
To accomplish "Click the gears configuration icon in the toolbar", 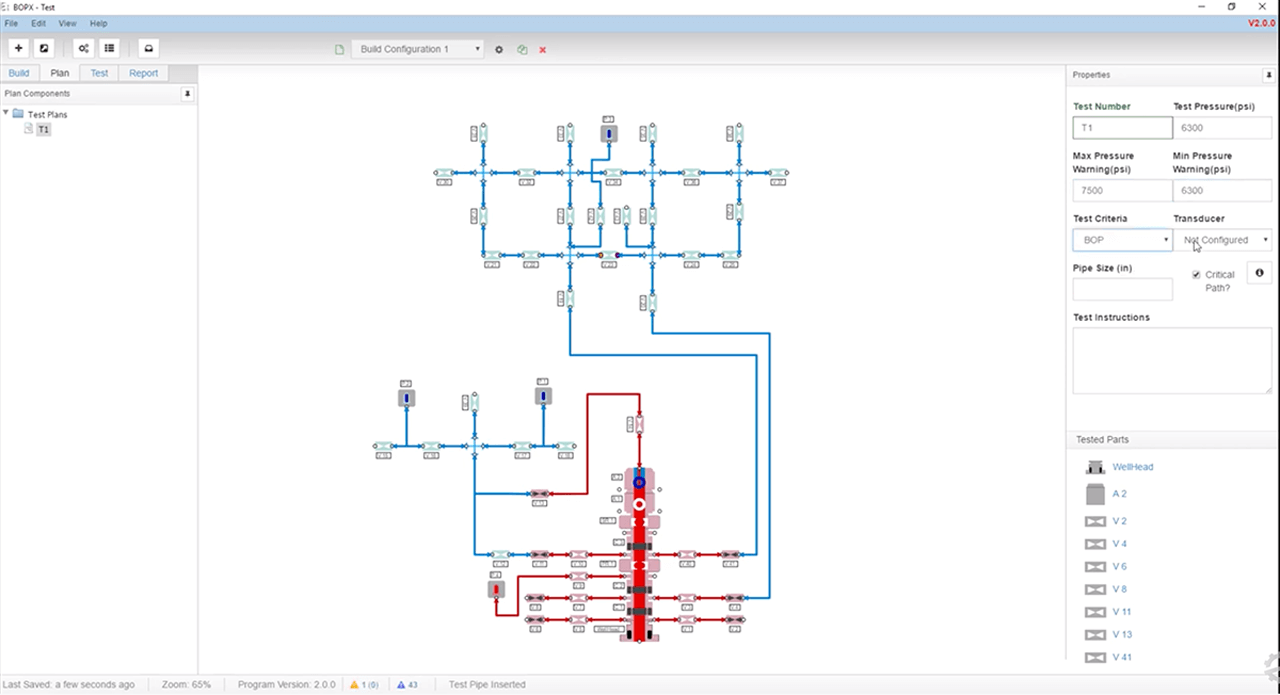I will pyautogui.click(x=83, y=48).
